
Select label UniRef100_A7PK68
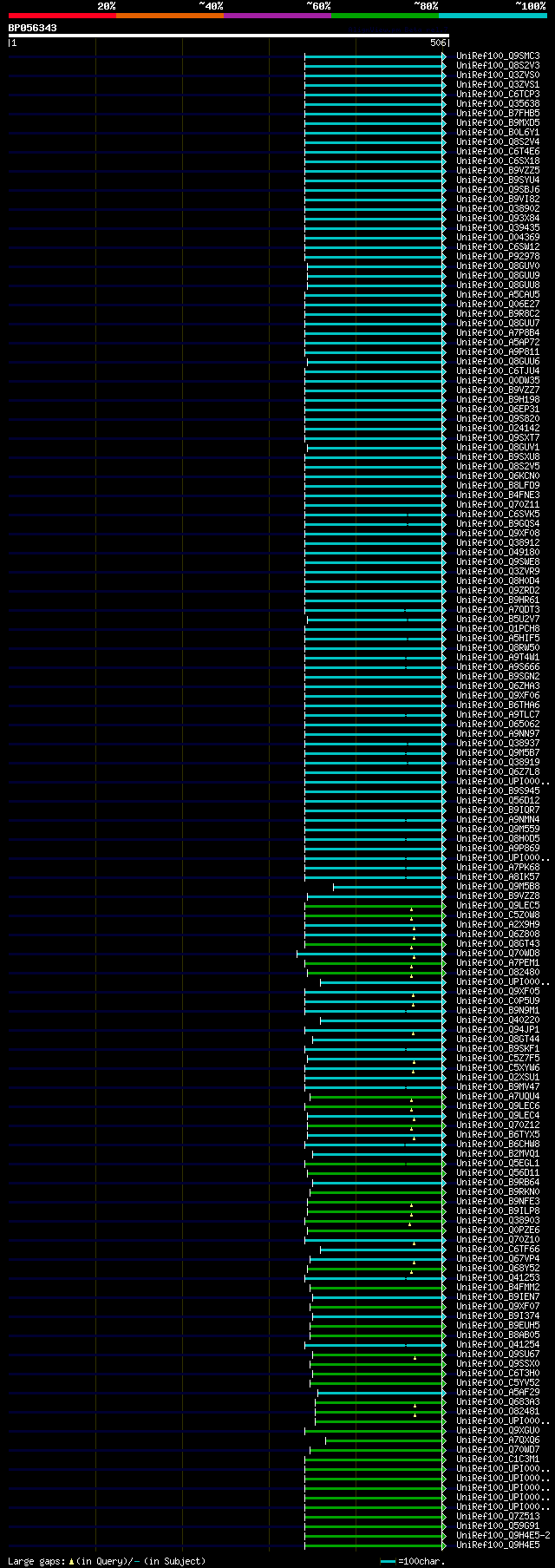(498, 867)
